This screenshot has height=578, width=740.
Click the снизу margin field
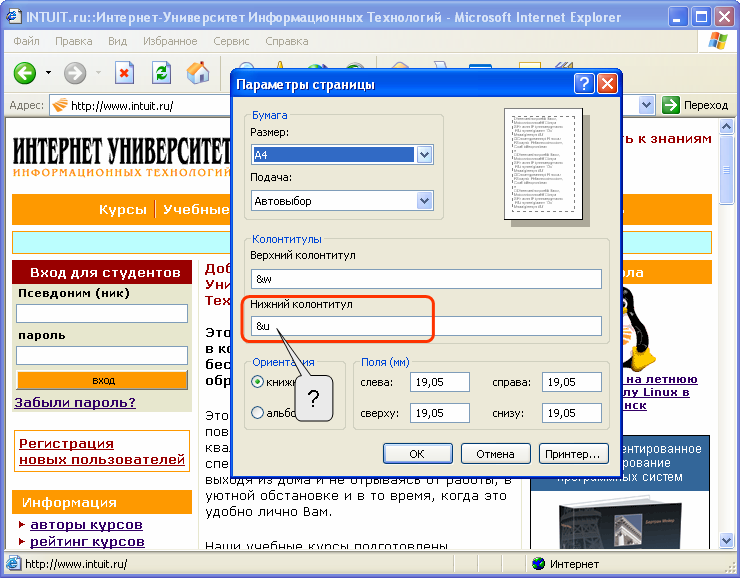[x=572, y=413]
